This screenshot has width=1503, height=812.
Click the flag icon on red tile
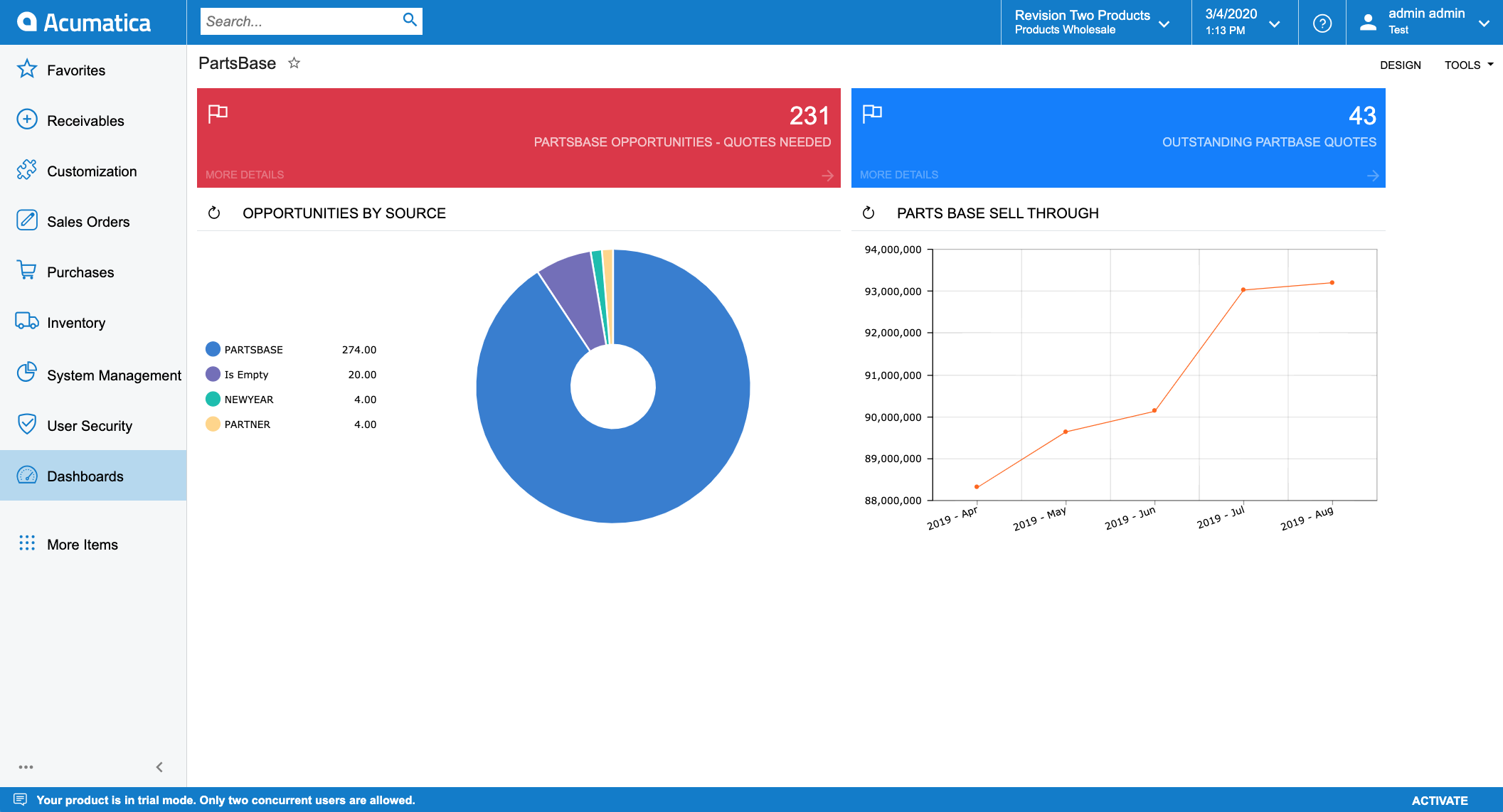coord(218,113)
